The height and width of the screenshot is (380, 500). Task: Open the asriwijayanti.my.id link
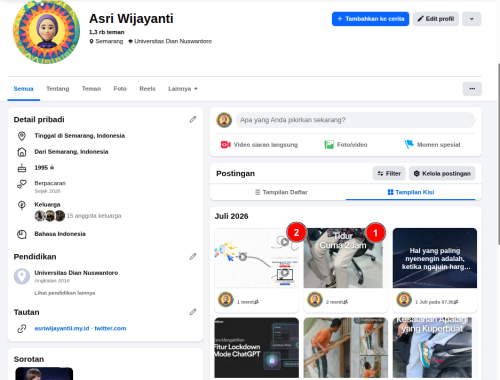tap(62, 328)
